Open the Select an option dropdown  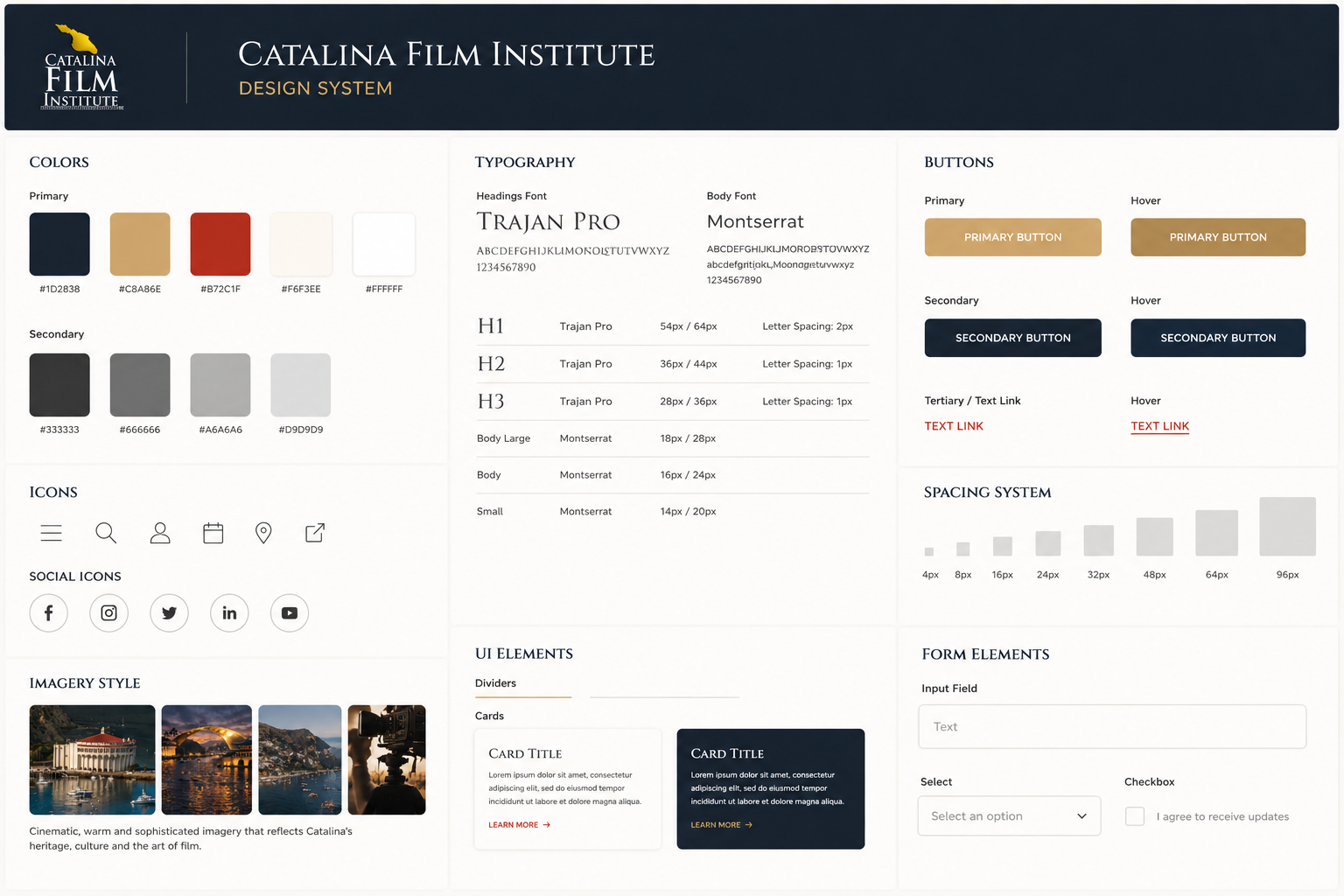click(1009, 816)
